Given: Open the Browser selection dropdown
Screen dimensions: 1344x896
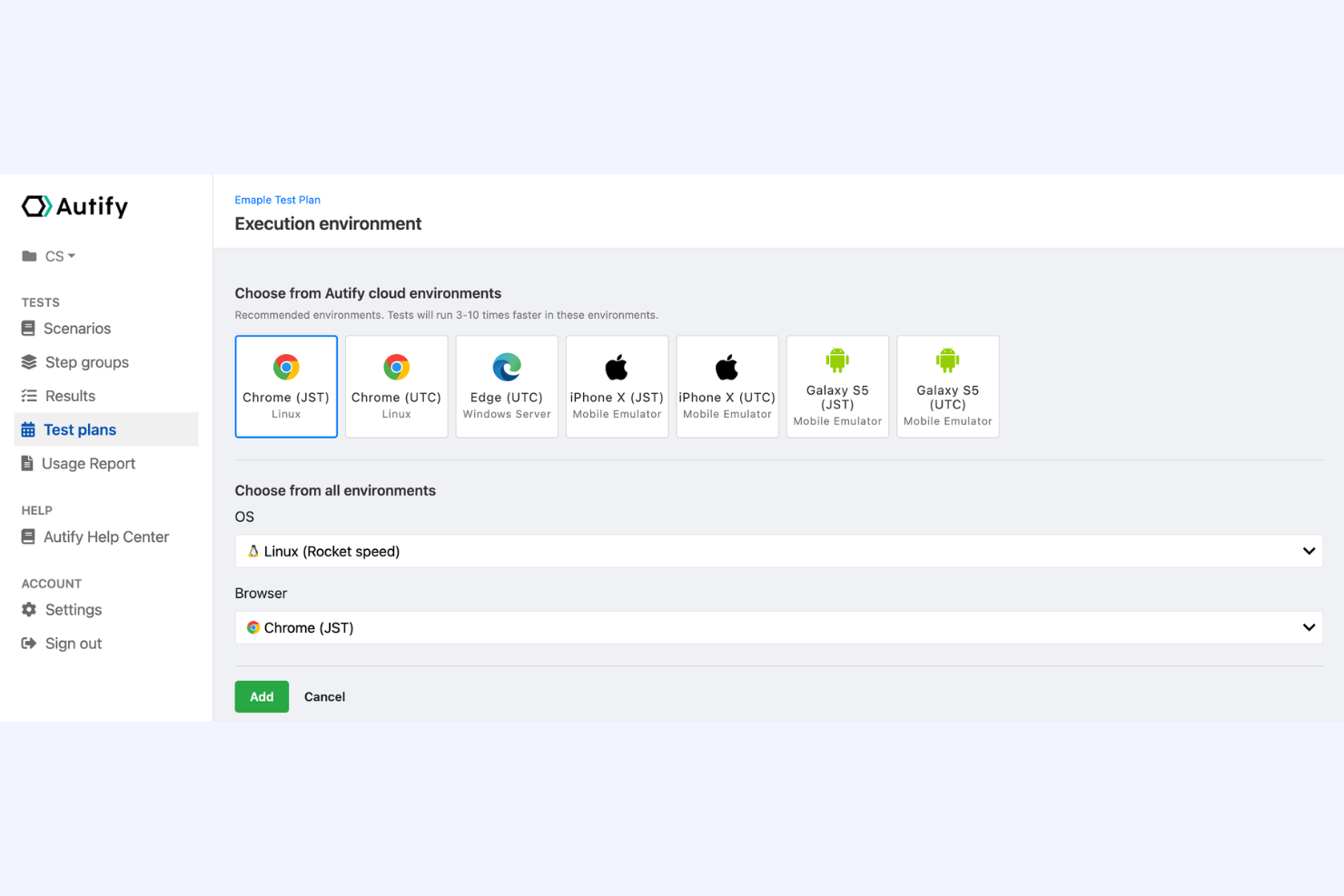Looking at the screenshot, I should click(x=777, y=626).
